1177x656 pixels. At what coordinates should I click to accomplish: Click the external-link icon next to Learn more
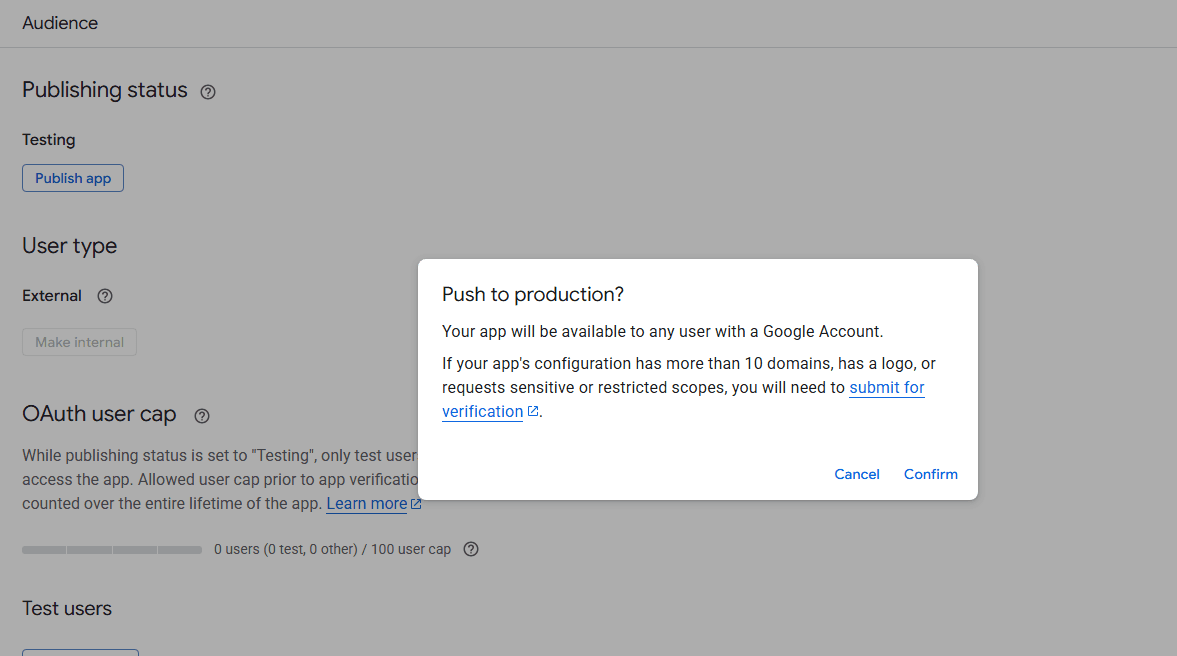pyautogui.click(x=415, y=503)
